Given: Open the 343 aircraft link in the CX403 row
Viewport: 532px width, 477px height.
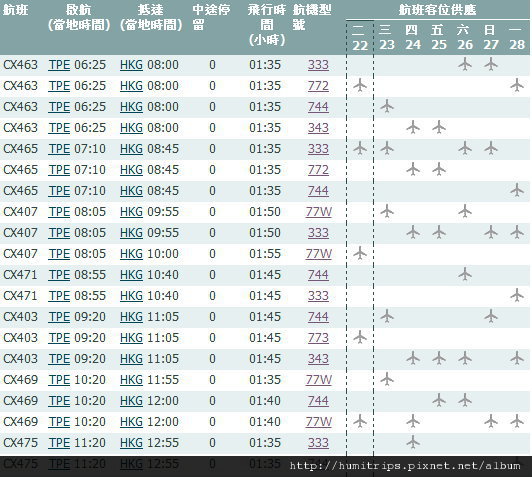Looking at the screenshot, I should (318, 359).
